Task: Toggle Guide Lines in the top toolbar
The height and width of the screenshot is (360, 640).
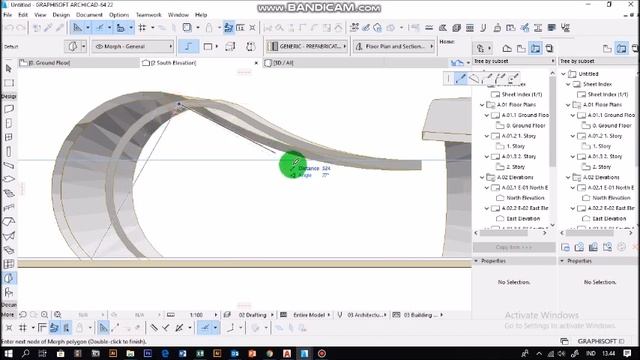Action: (77, 28)
